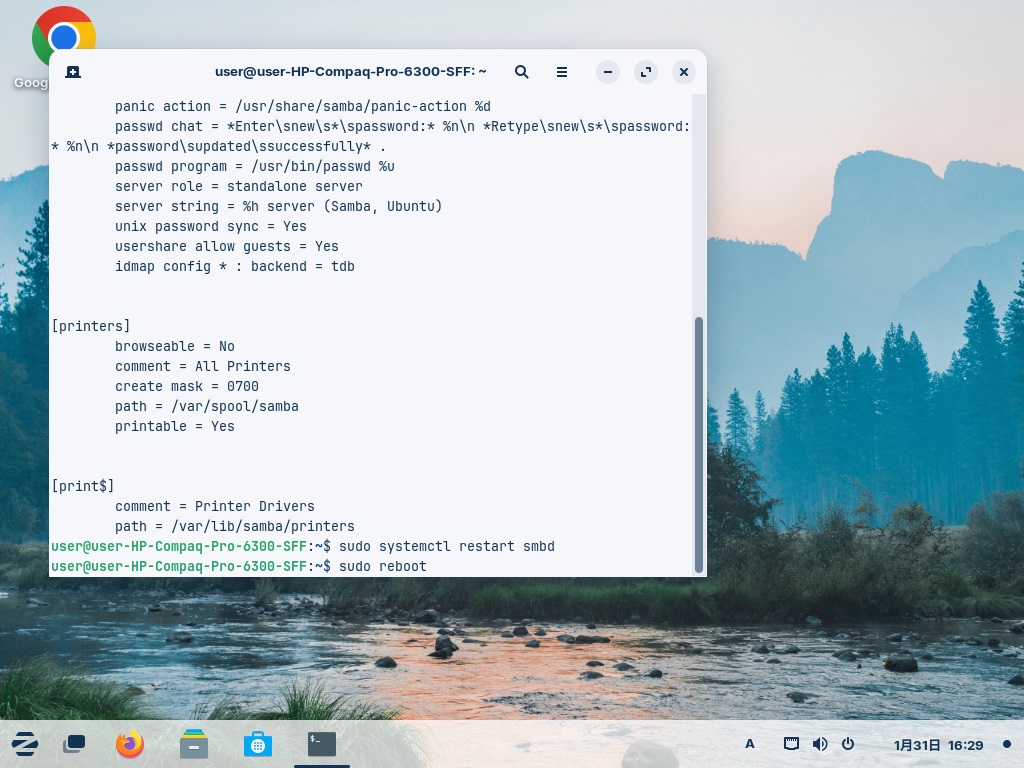This screenshot has height=768, width=1024.
Task: Click the volume speaker icon
Action: [x=820, y=744]
